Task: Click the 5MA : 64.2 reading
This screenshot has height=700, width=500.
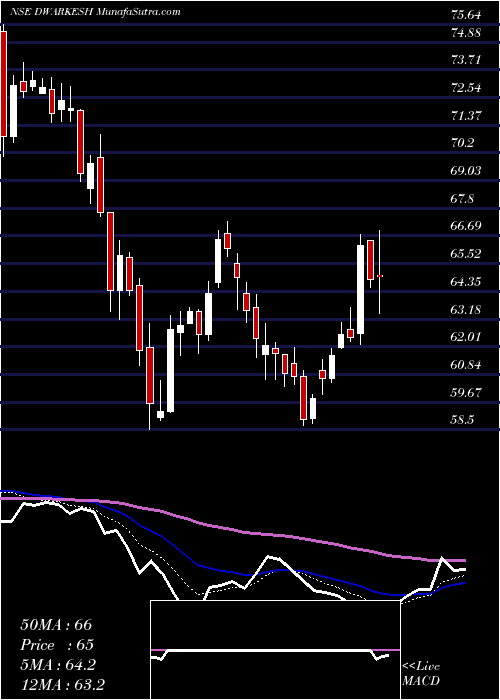Action: [x=58, y=665]
